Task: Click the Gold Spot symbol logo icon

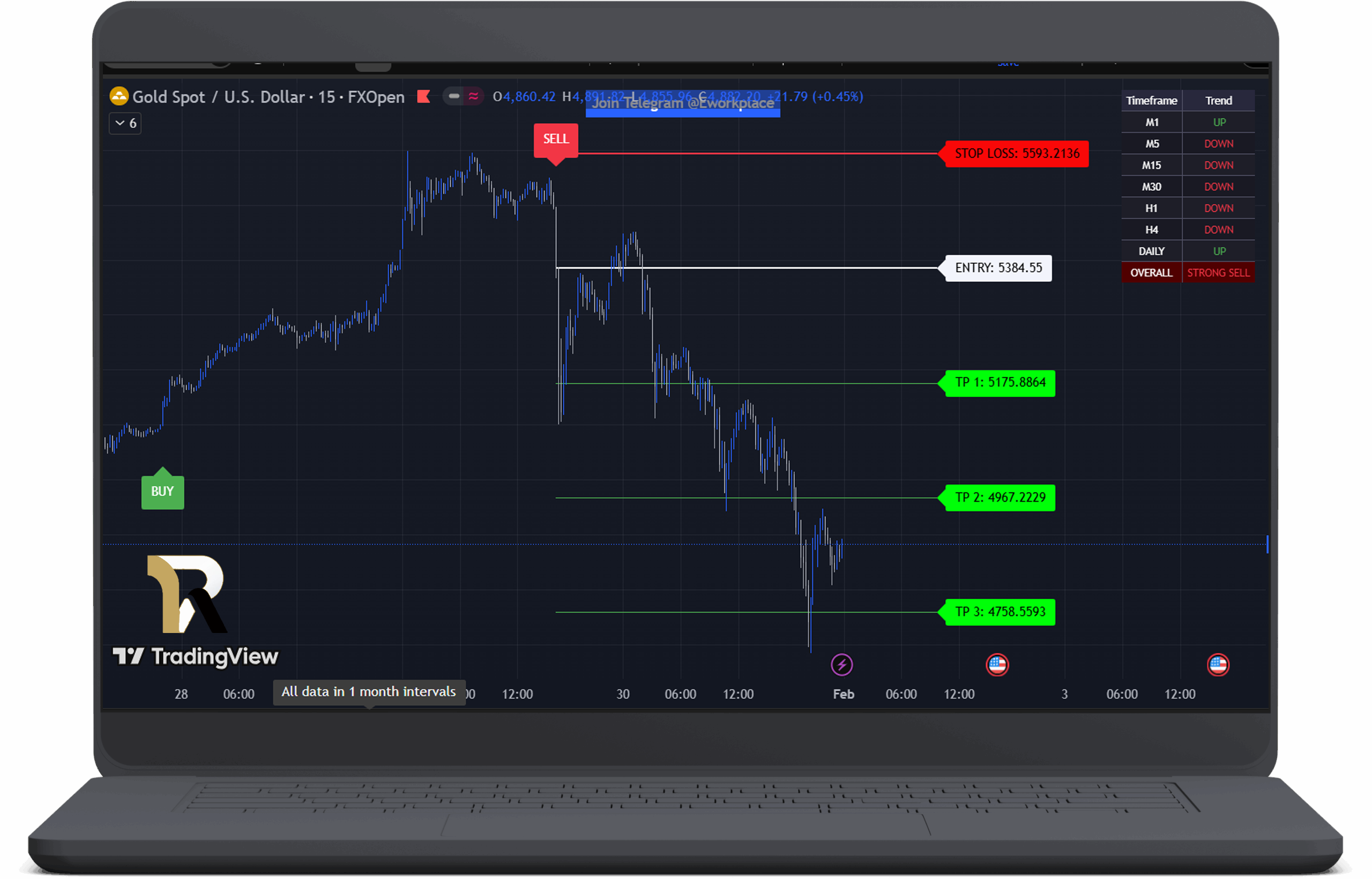Action: coord(121,96)
